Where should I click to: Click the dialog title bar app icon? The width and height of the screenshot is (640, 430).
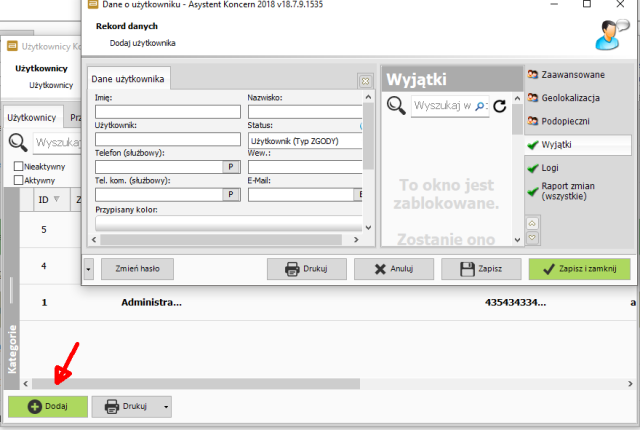pyautogui.click(x=93, y=4)
